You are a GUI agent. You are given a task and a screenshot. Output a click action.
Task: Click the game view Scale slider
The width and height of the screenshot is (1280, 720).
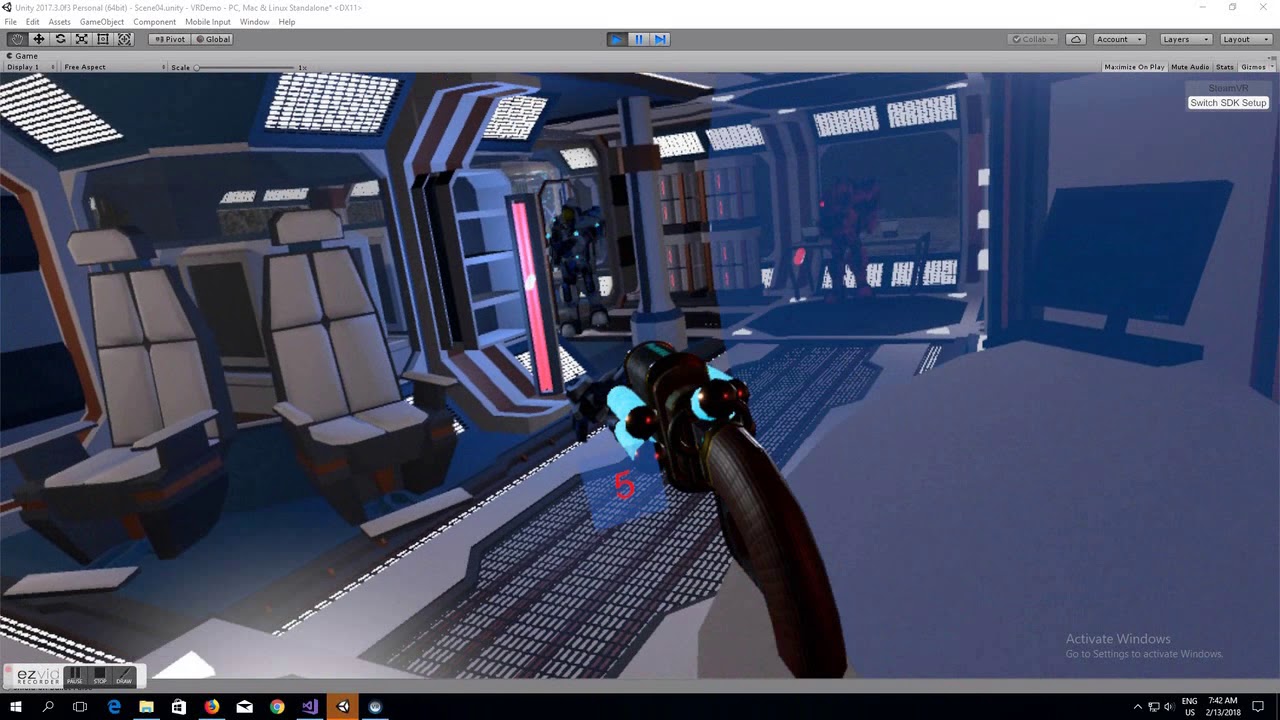(246, 67)
